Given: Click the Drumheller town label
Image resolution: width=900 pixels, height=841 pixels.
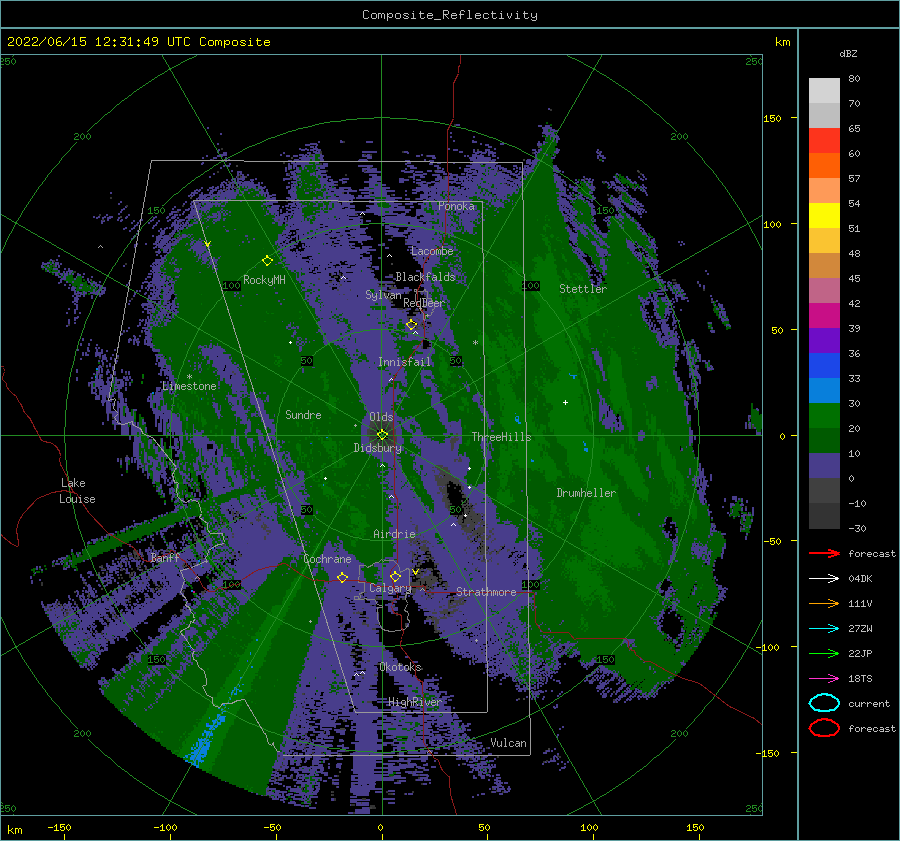Looking at the screenshot, I should click(x=586, y=493).
